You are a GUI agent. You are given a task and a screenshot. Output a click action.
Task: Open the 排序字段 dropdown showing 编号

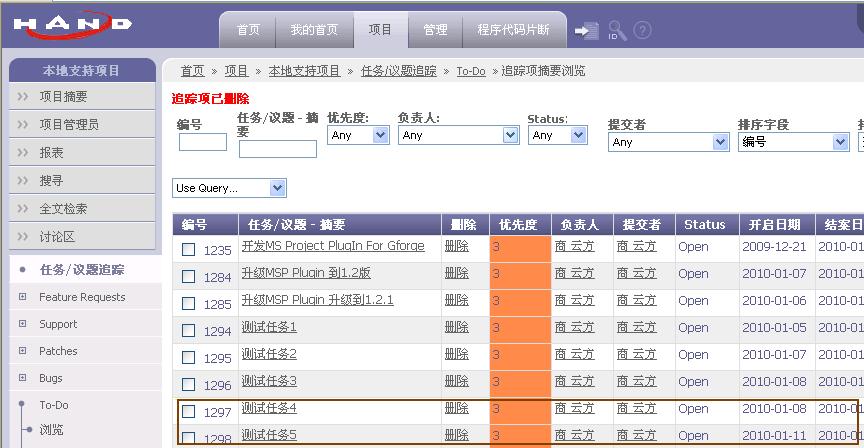793,142
